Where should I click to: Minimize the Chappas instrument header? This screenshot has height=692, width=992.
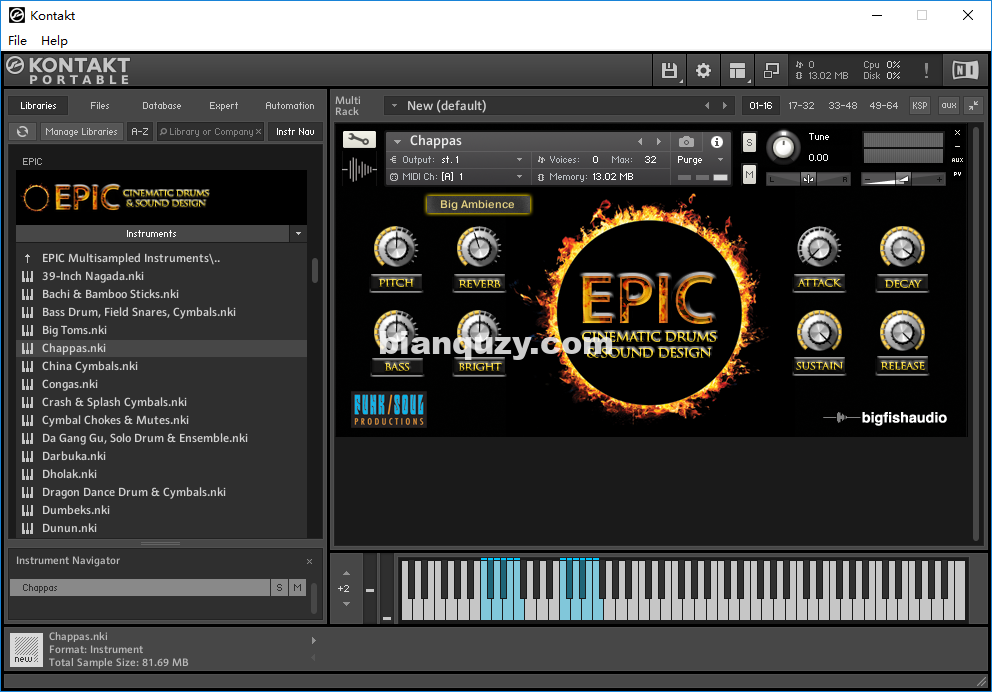pyautogui.click(x=957, y=146)
